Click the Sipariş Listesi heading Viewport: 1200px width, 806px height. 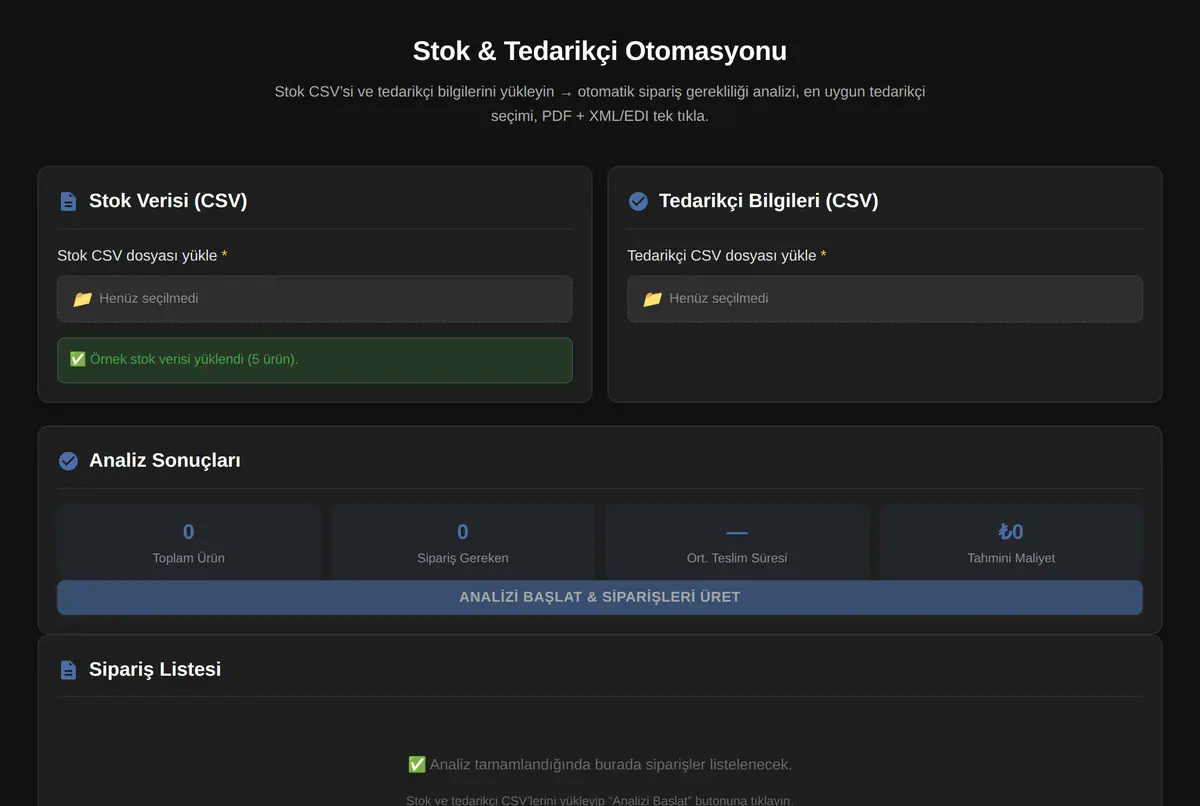click(x=155, y=669)
